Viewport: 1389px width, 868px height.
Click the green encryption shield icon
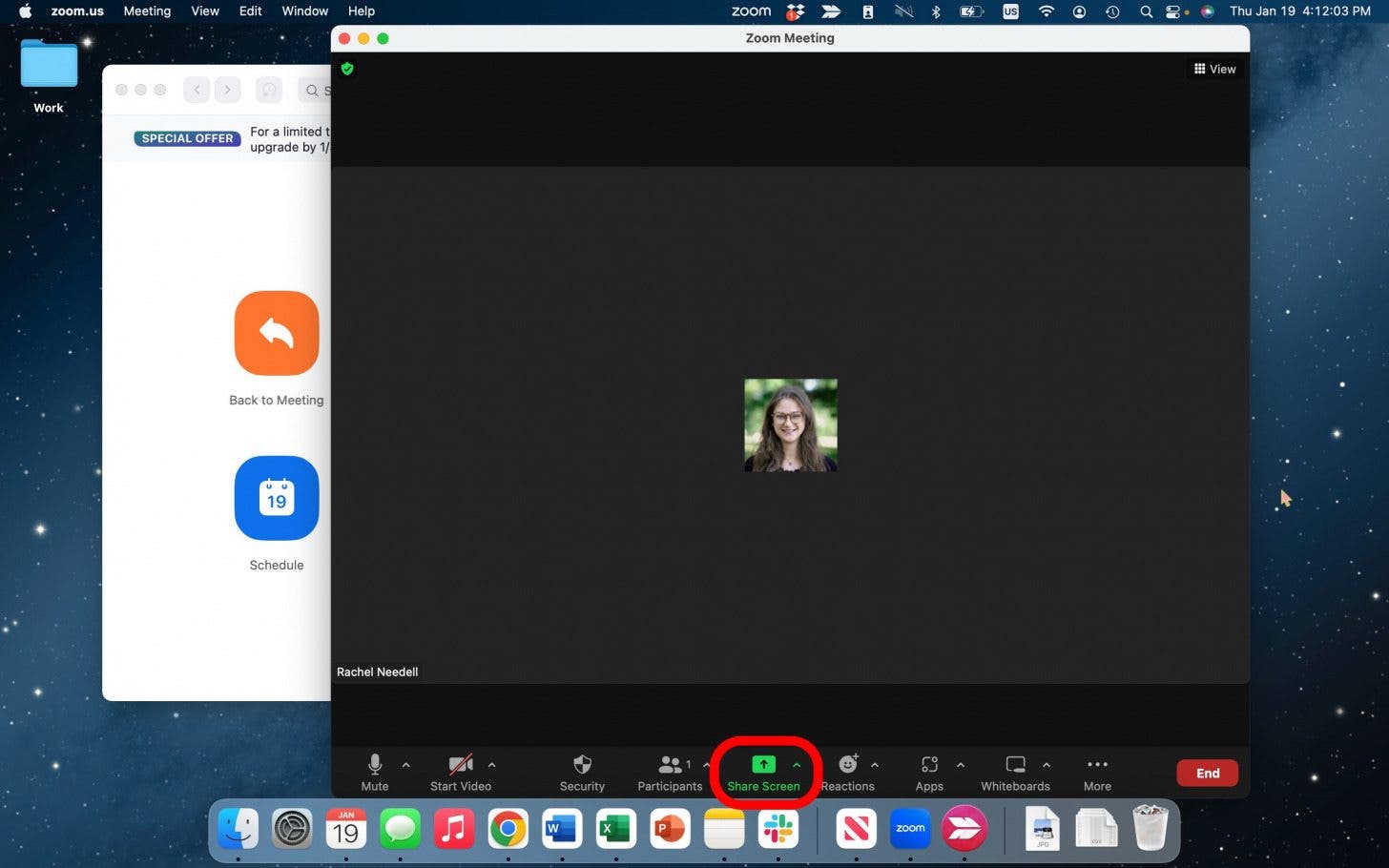[x=347, y=69]
